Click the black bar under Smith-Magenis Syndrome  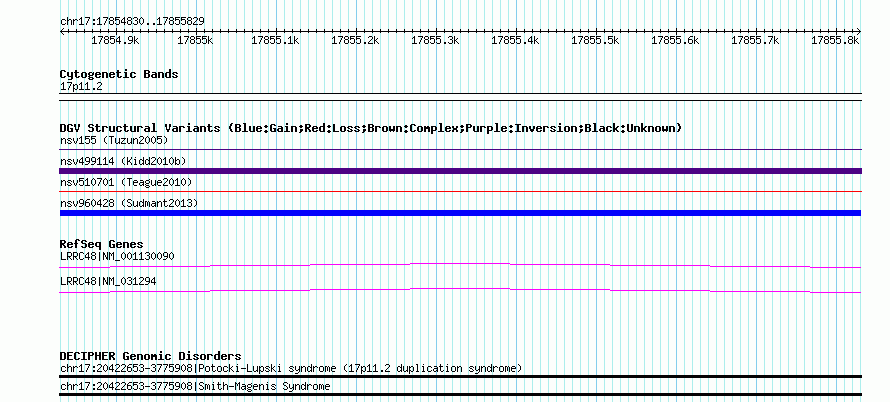coord(460,395)
